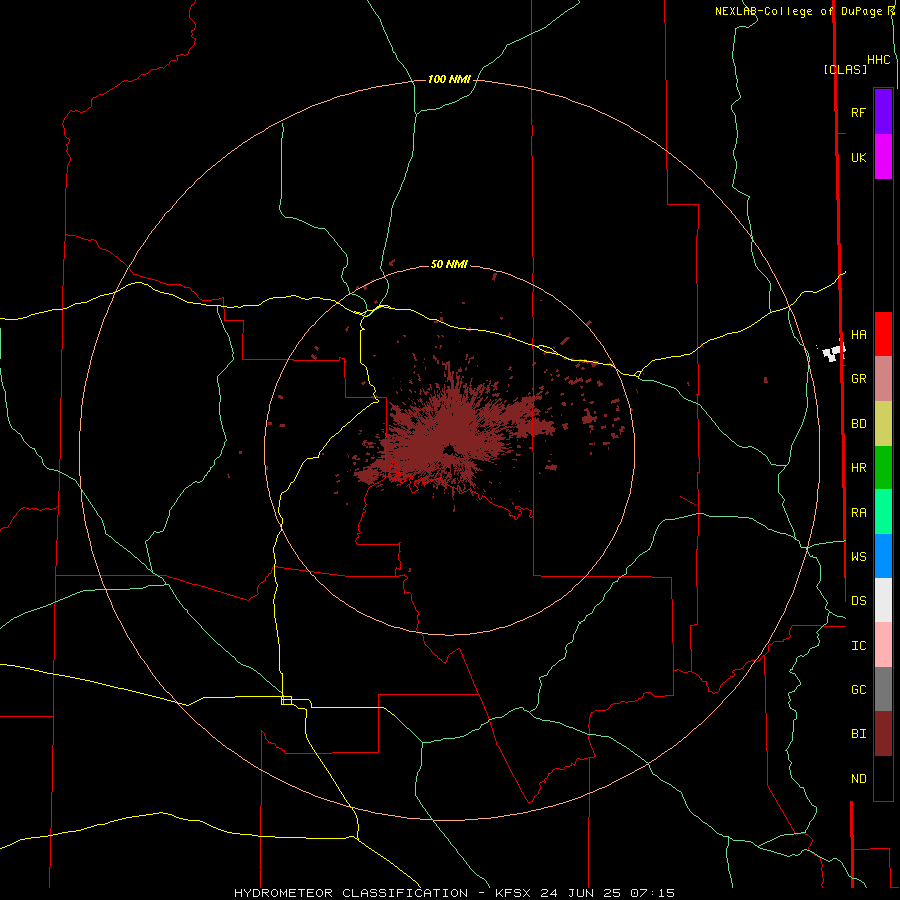Click the purple RF color swatch
Screen dimensions: 900x900
883,112
